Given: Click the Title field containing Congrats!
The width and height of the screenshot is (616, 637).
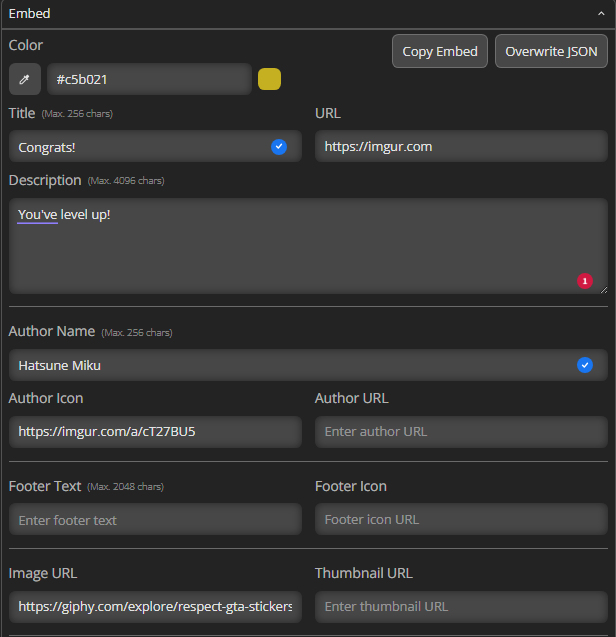Looking at the screenshot, I should pos(140,147).
